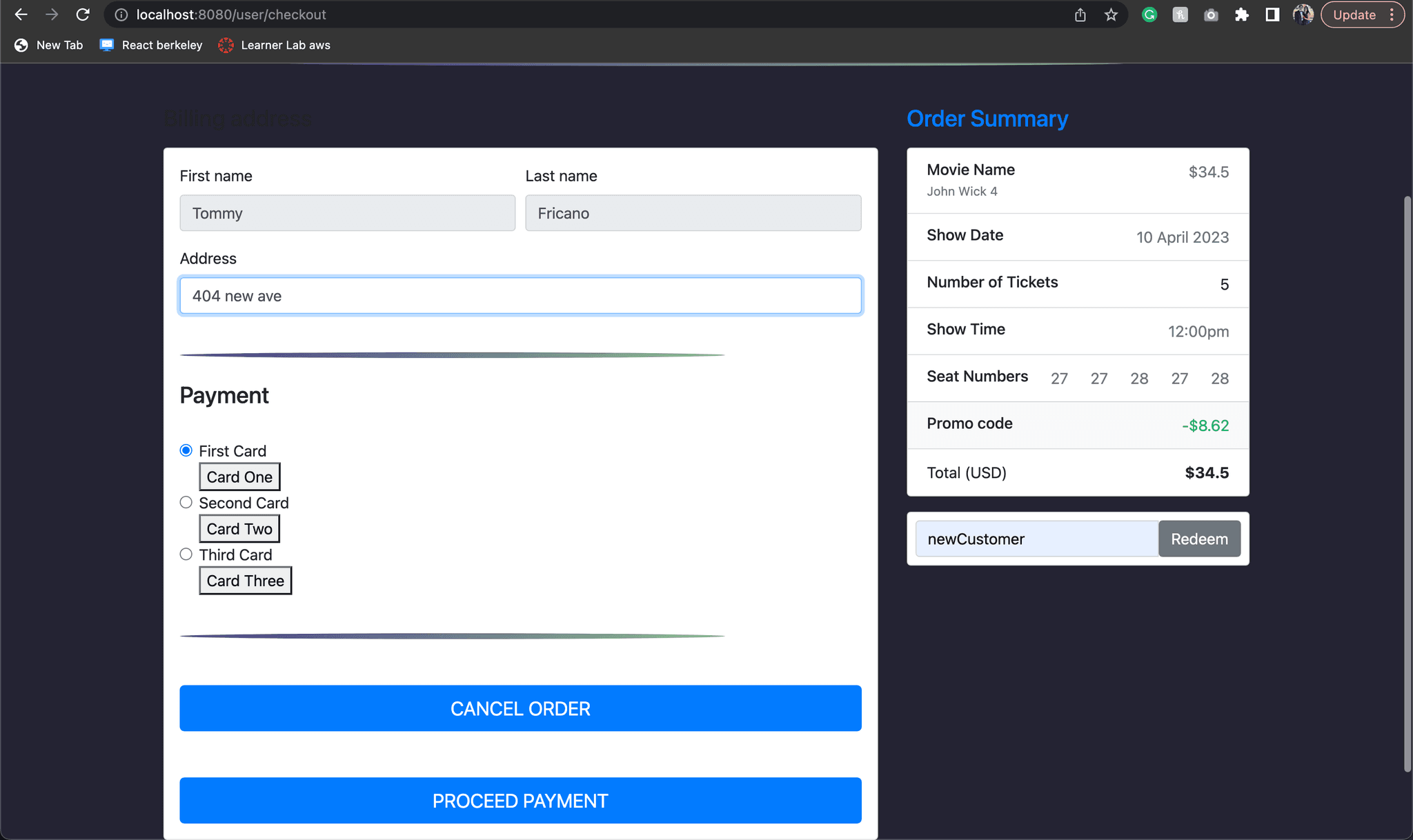The width and height of the screenshot is (1413, 840).
Task: Click the browser back navigation arrow
Action: point(21,15)
